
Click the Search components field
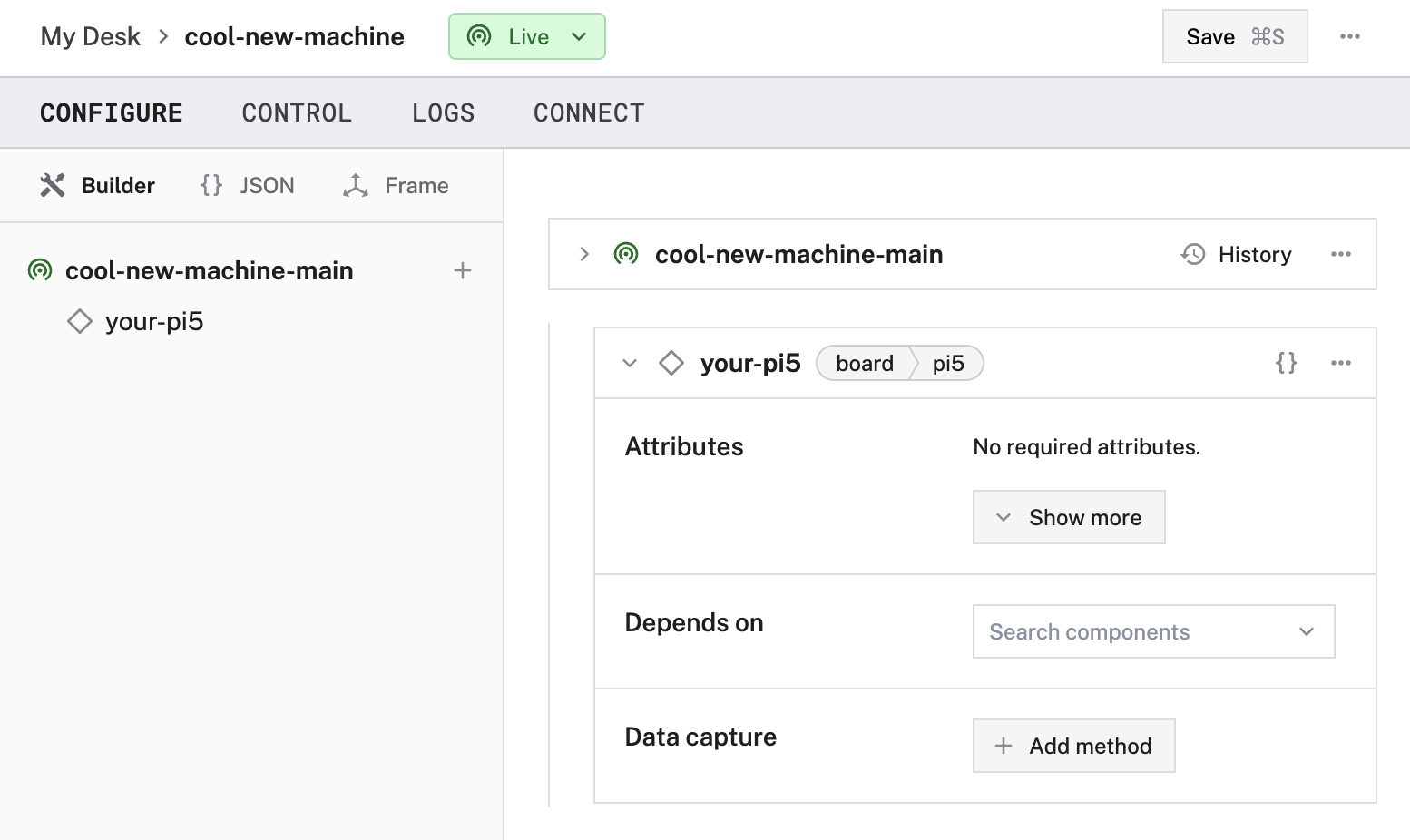(x=1139, y=631)
